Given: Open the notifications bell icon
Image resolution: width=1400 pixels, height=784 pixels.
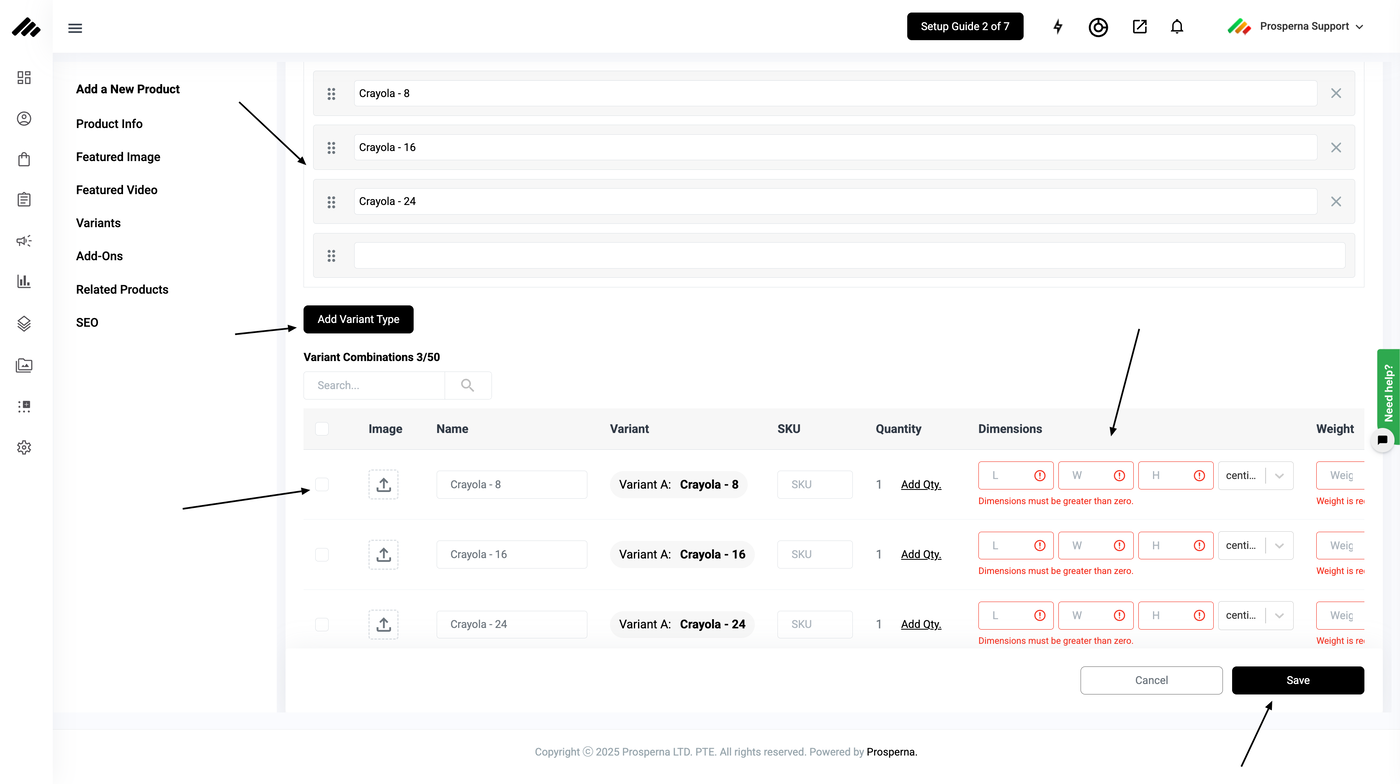Looking at the screenshot, I should [x=1177, y=27].
